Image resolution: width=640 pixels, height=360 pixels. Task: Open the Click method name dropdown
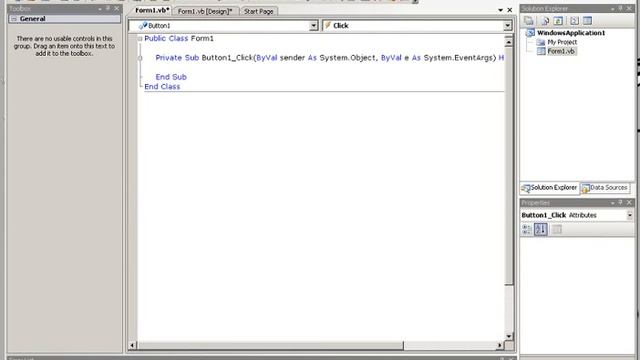pos(507,26)
